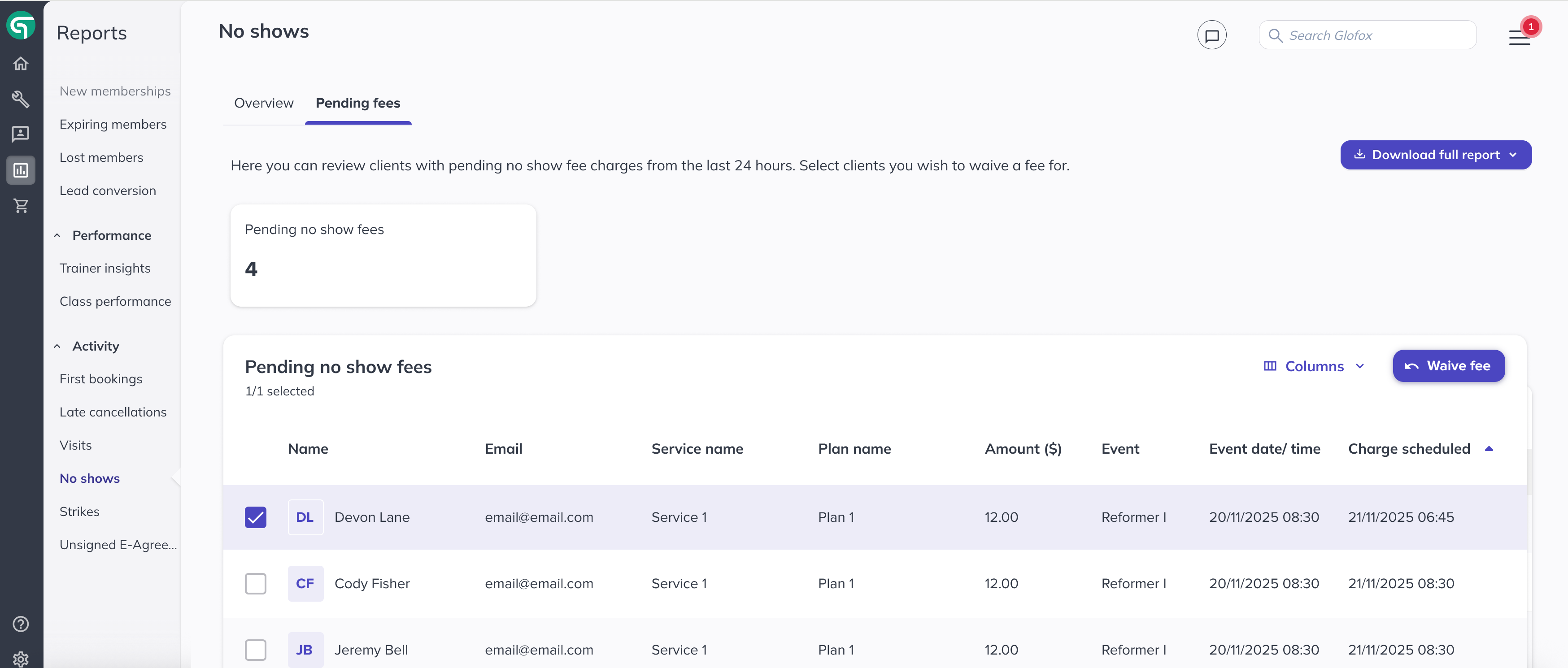
Task: Click the Jeremy Bell name
Action: coord(371,650)
